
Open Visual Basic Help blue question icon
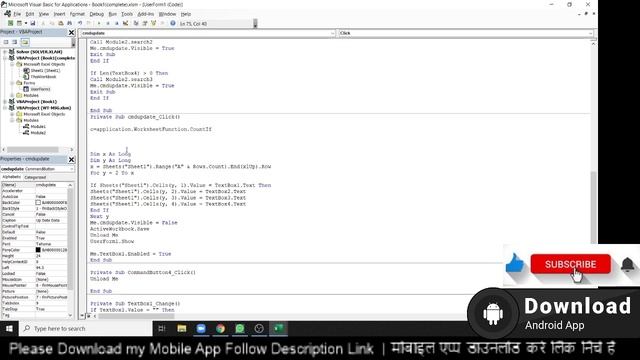(173, 23)
